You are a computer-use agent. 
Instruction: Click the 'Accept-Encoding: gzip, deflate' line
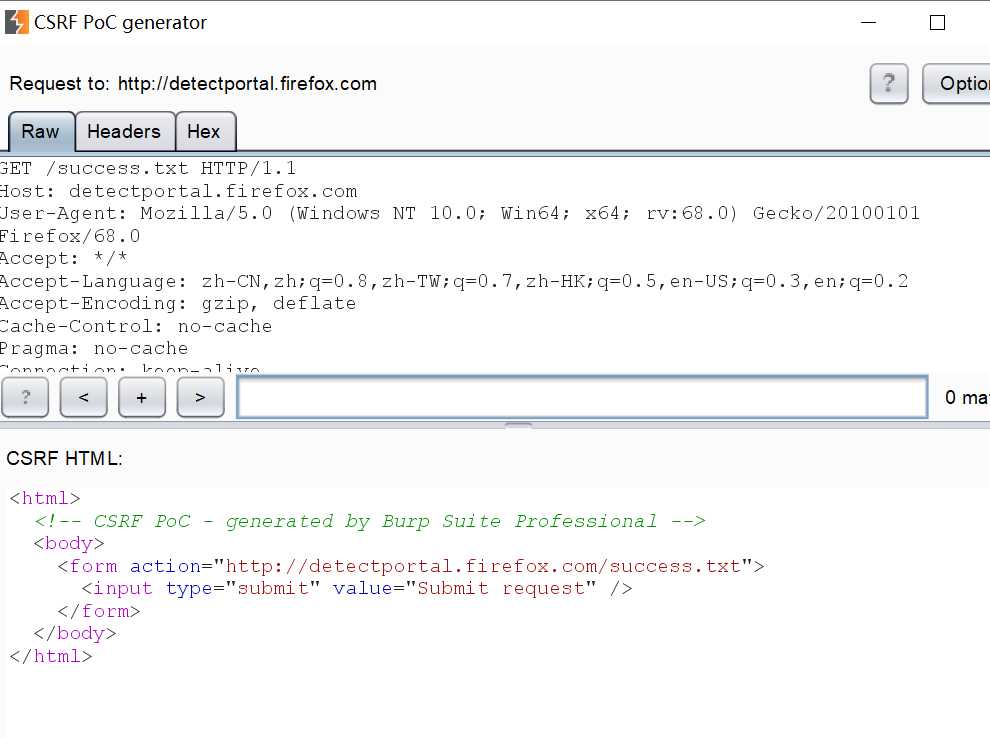pyautogui.click(x=178, y=304)
